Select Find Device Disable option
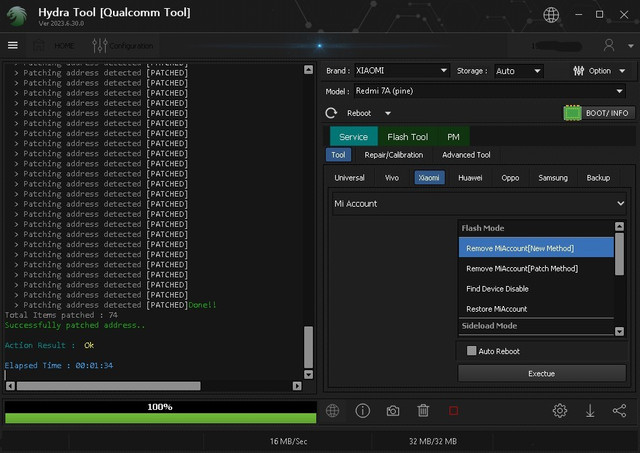This screenshot has height=453, width=640. [x=536, y=289]
